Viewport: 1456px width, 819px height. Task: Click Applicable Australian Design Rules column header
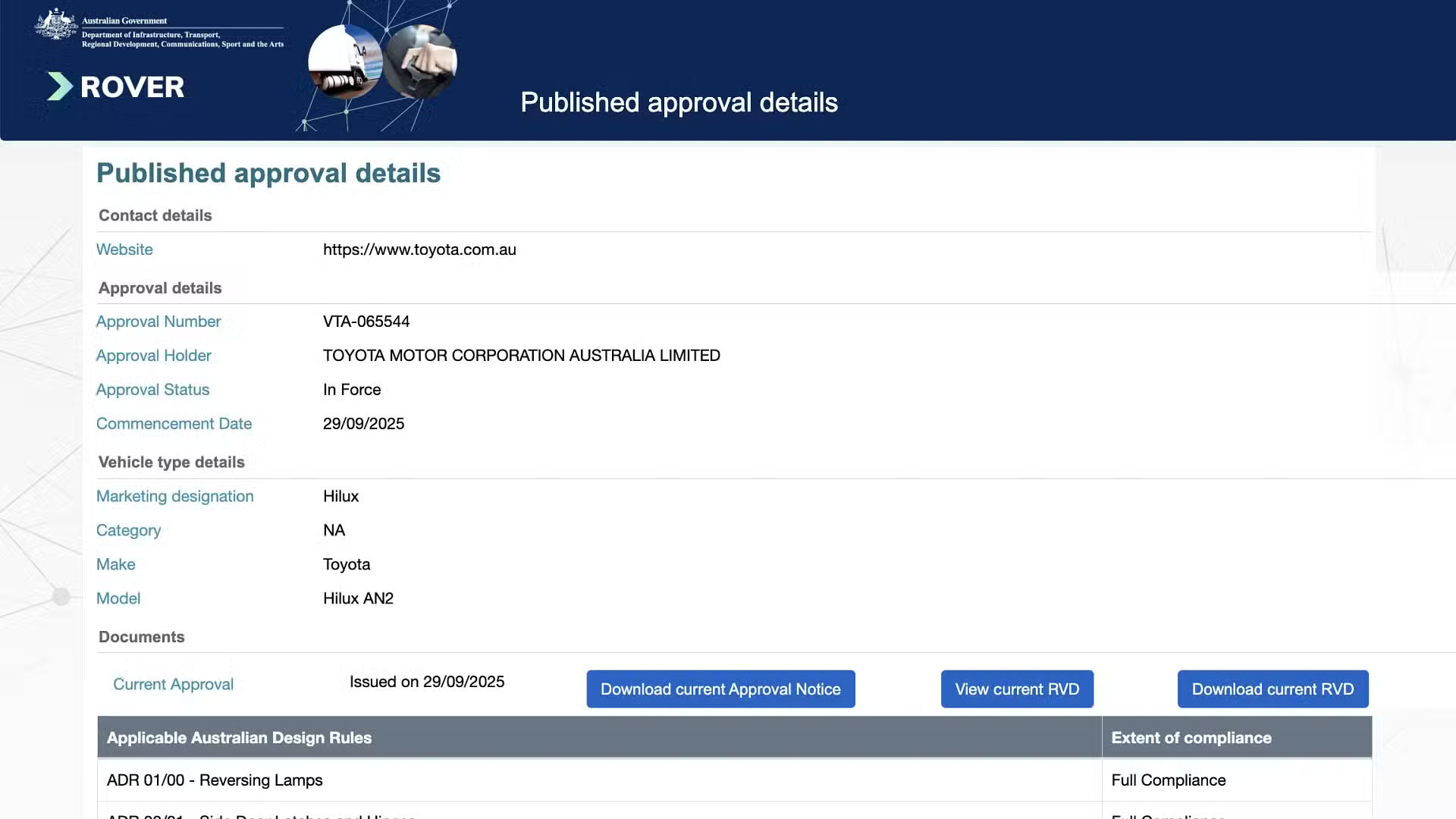239,738
